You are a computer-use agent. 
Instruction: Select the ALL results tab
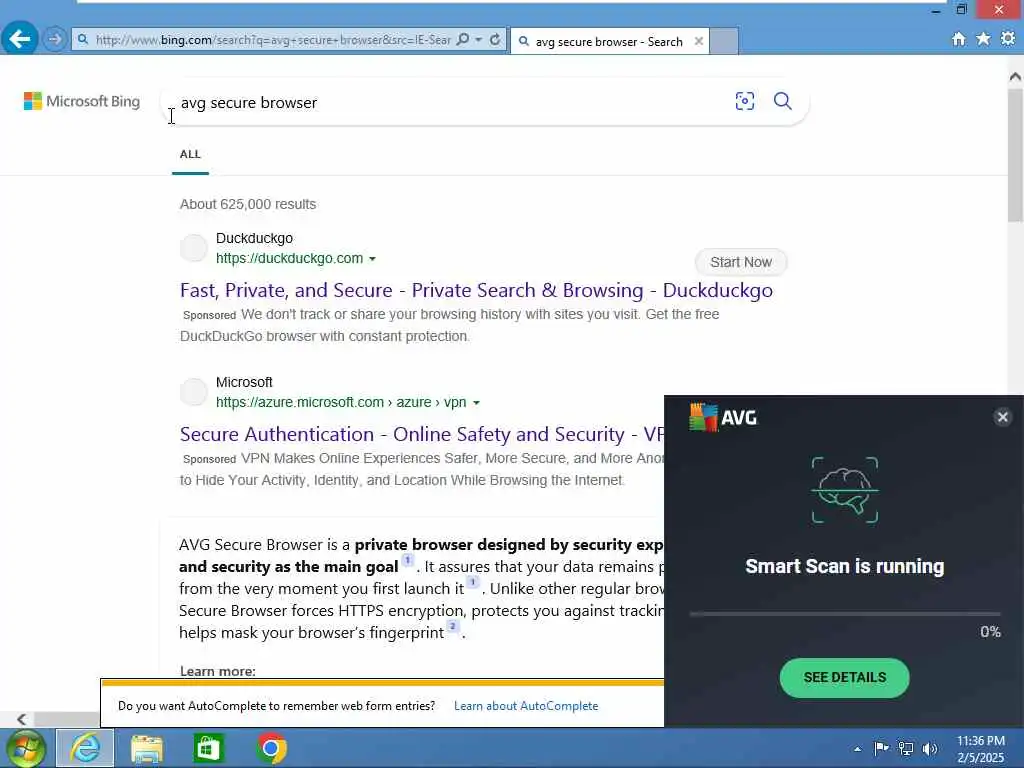(190, 154)
